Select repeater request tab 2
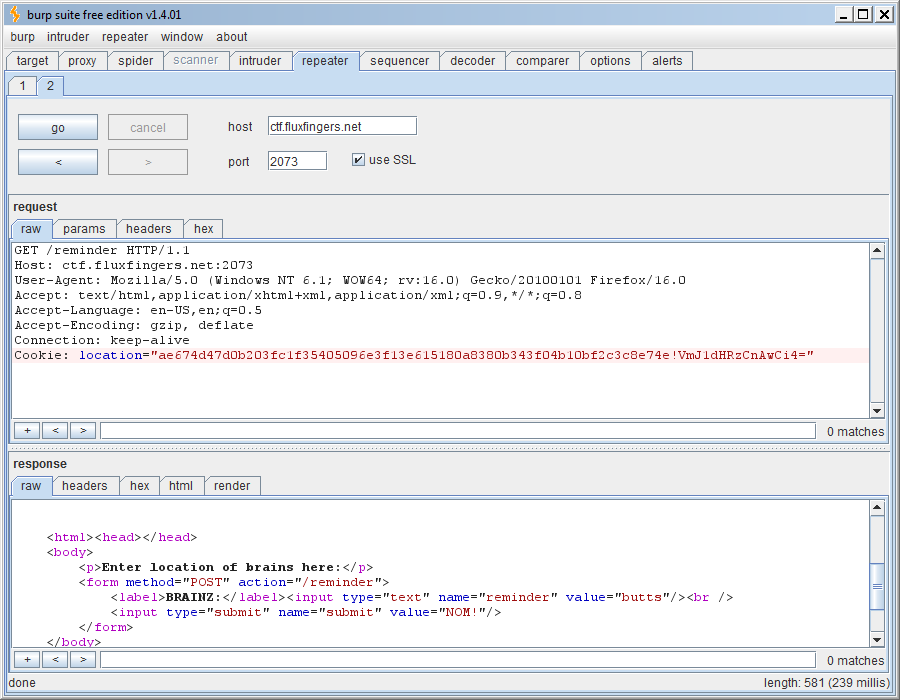The image size is (900, 700). (51, 86)
